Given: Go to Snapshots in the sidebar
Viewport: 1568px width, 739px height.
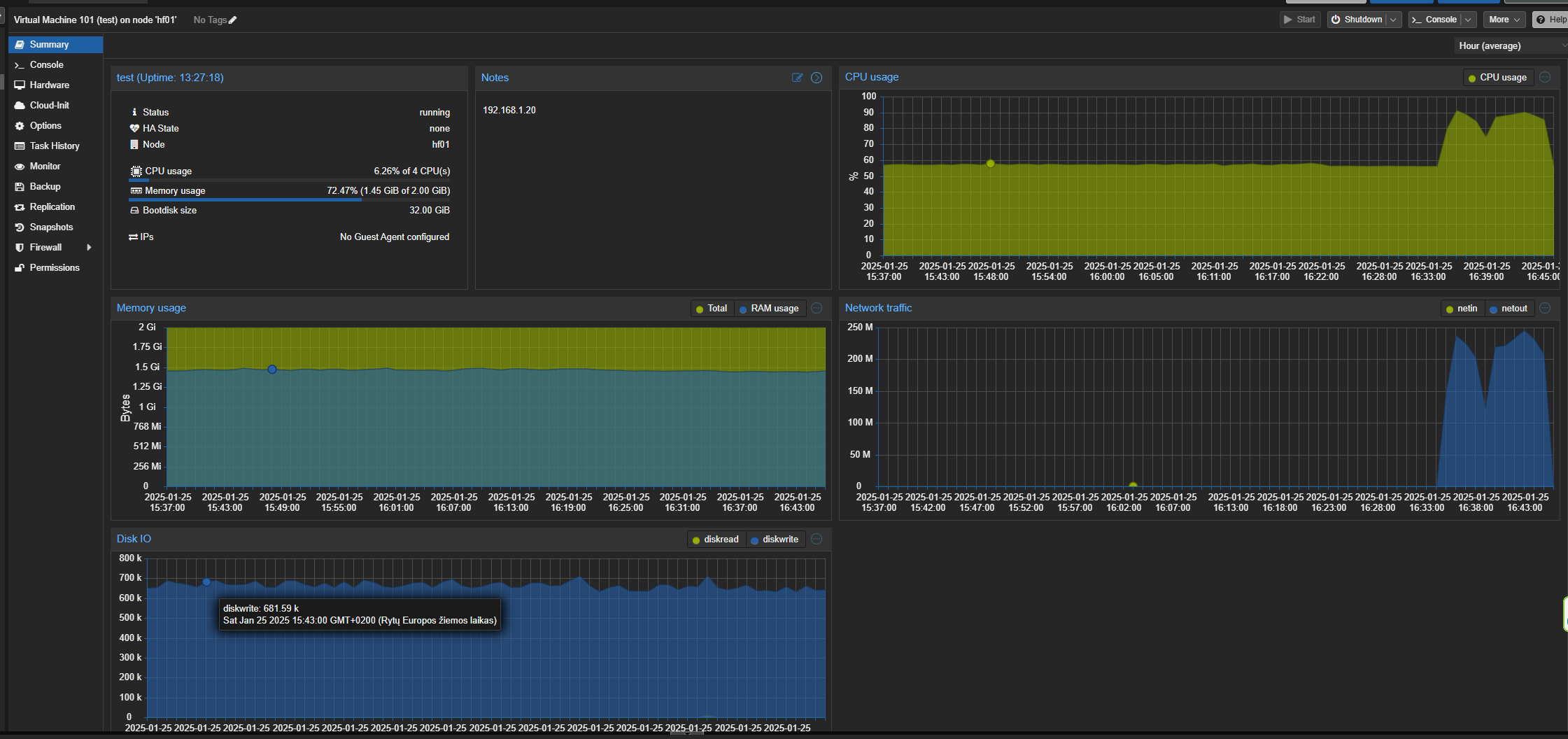Looking at the screenshot, I should (51, 227).
